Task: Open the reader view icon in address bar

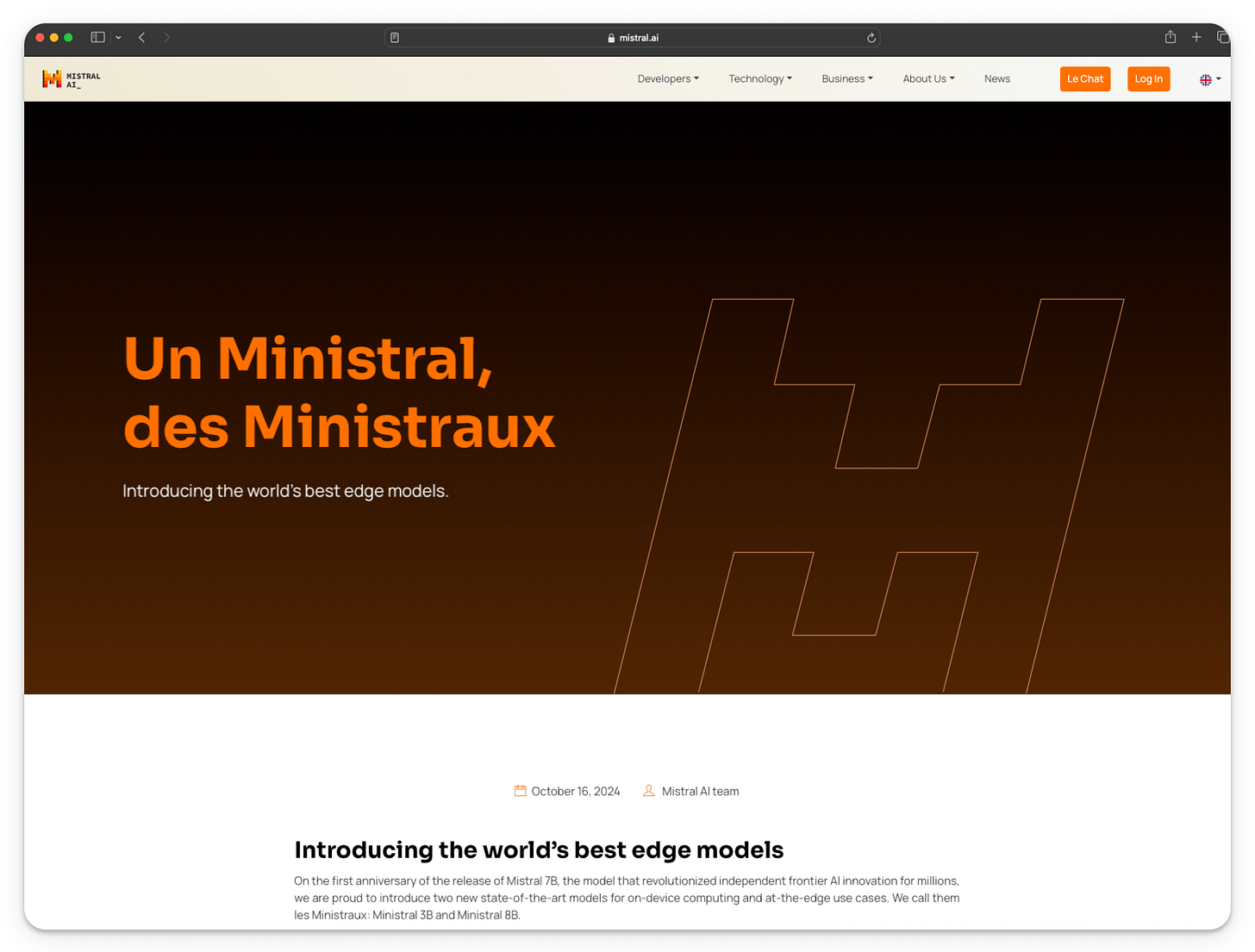Action: coord(395,38)
